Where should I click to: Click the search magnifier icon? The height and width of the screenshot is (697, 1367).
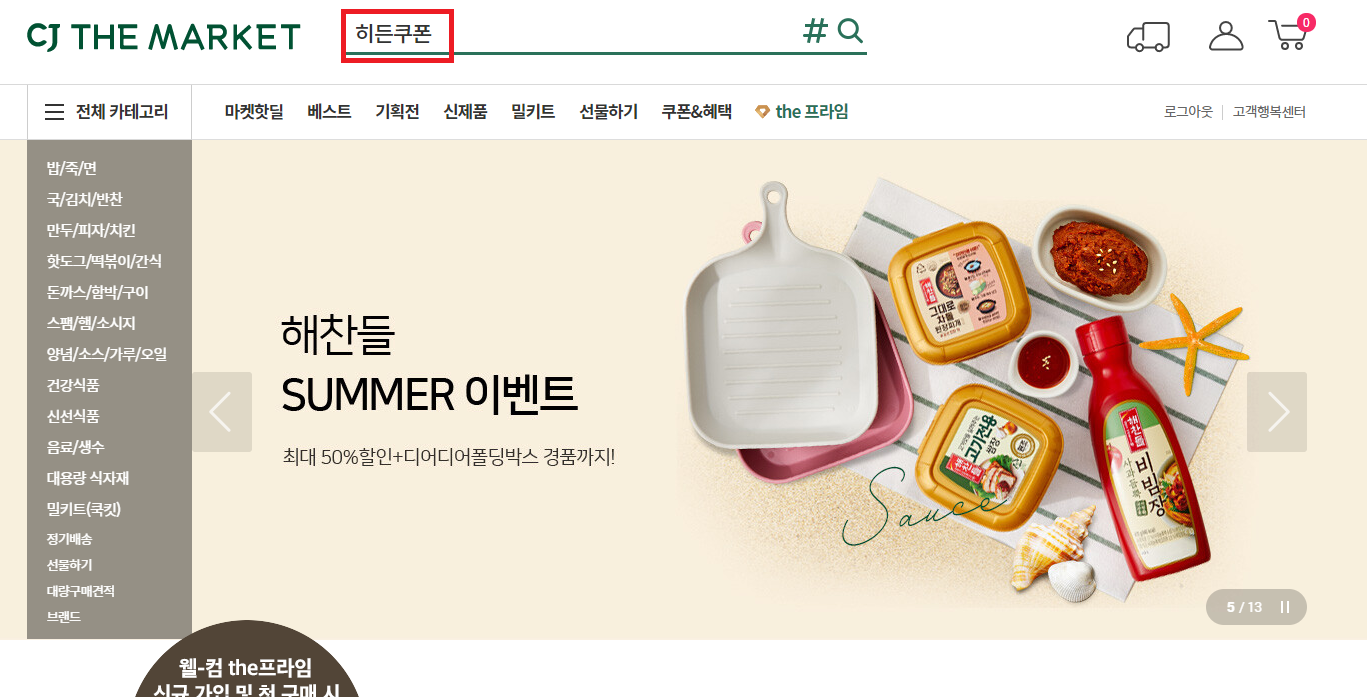850,31
